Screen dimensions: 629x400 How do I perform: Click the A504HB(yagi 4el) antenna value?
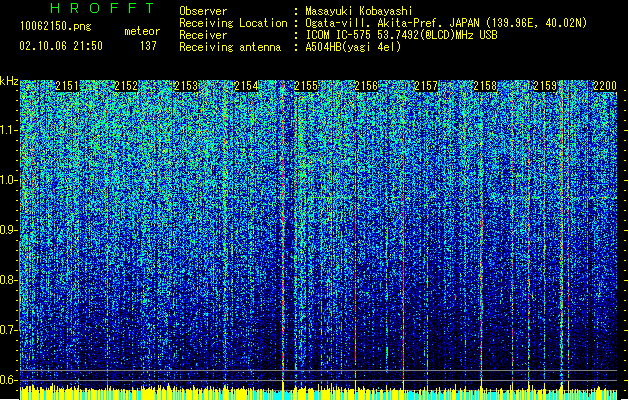click(353, 47)
